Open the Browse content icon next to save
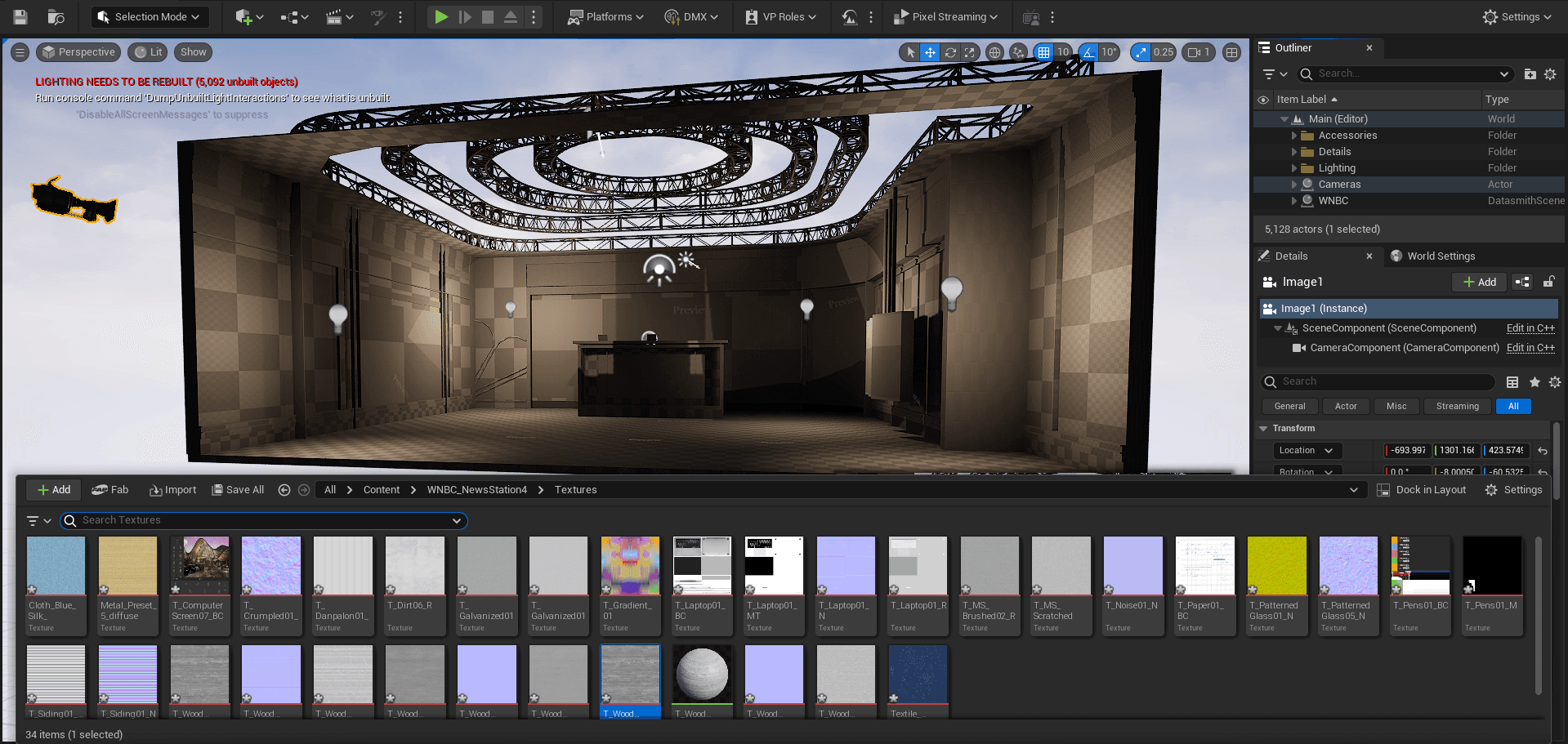This screenshot has height=744, width=1568. [56, 16]
